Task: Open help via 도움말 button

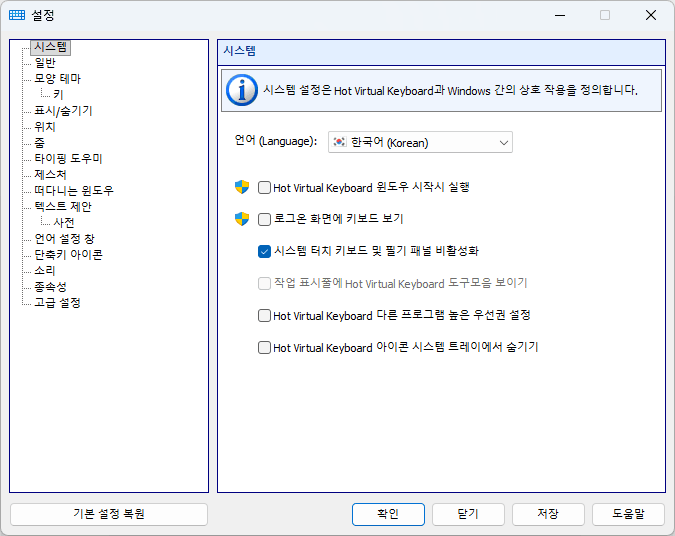Action: point(629,514)
